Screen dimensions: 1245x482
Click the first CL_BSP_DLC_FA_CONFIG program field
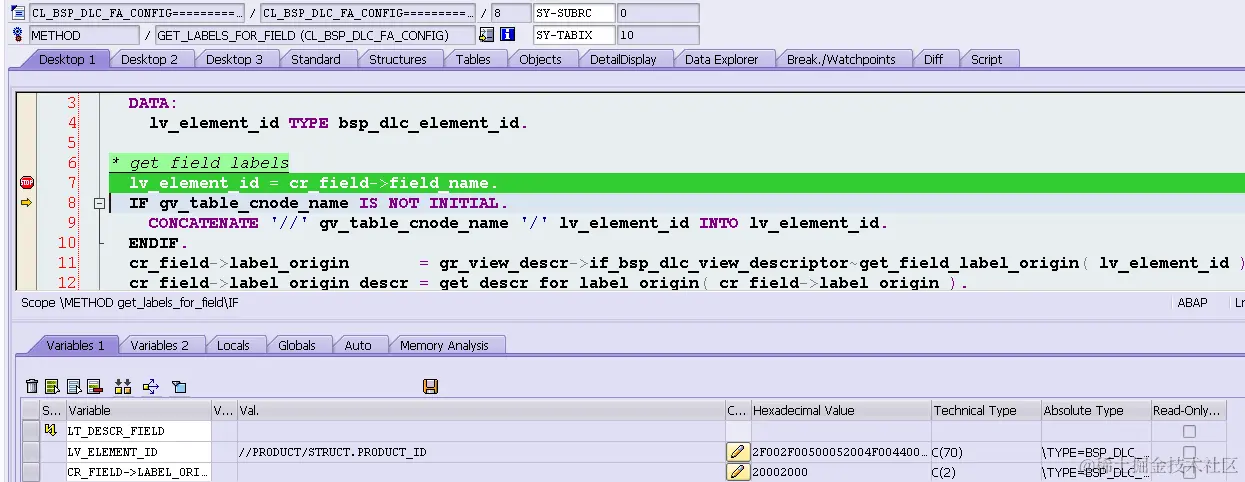137,13
